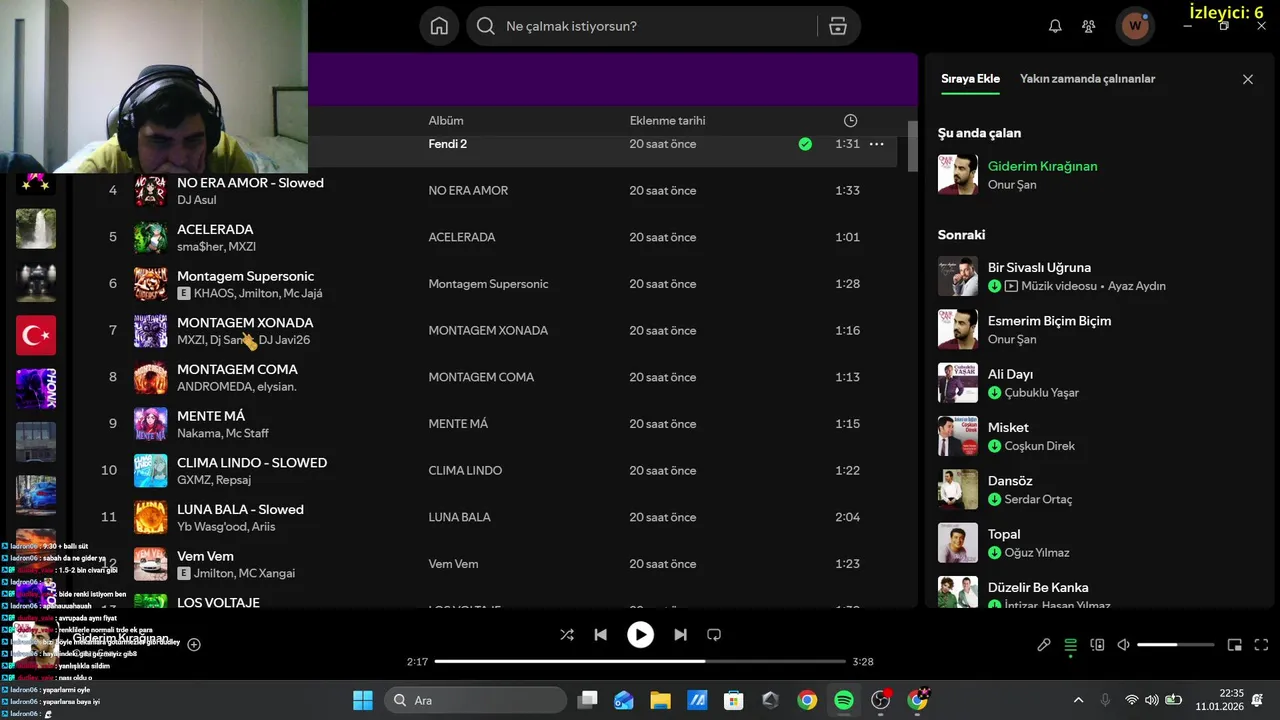Click the Topal queue cover thumbnail
Image resolution: width=1280 pixels, height=720 pixels.
(x=958, y=543)
